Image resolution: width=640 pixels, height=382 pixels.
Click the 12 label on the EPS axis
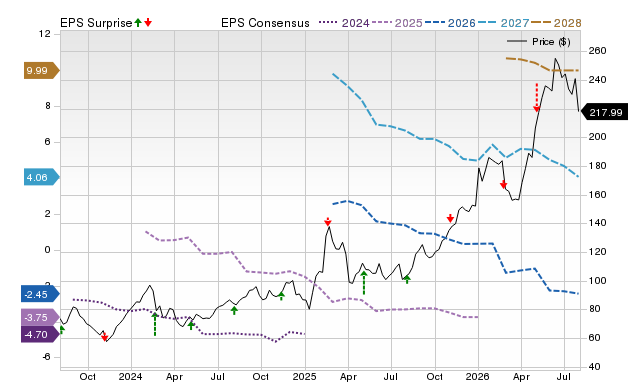click(45, 34)
